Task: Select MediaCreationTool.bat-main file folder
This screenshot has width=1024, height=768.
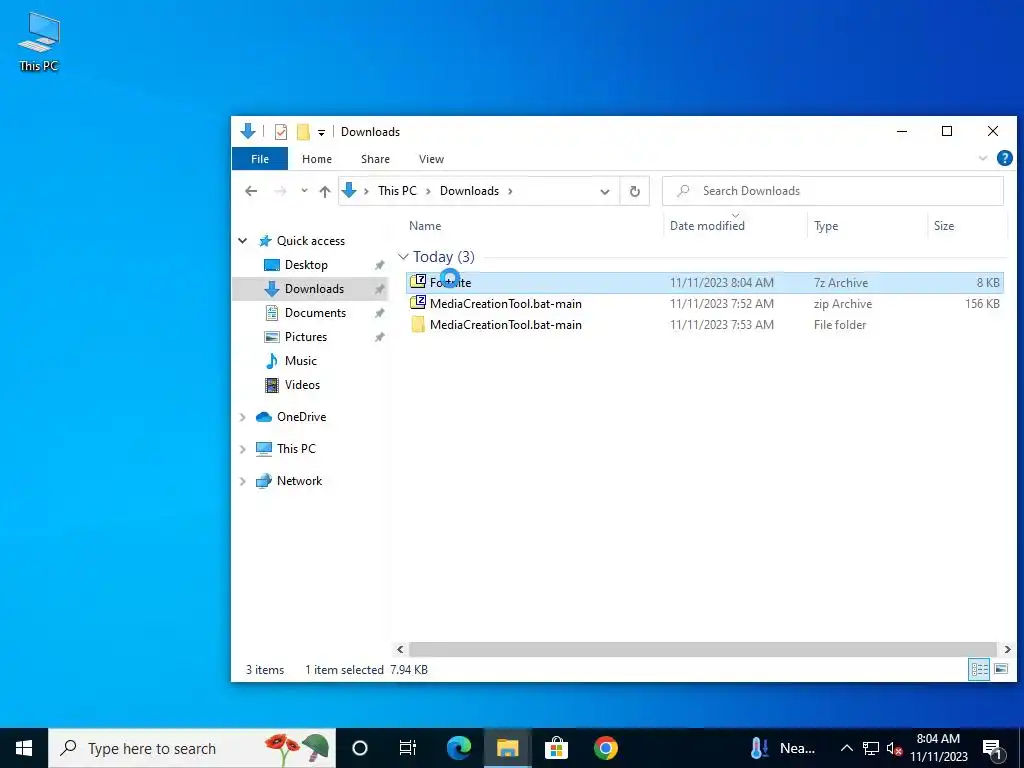Action: [x=705, y=325]
